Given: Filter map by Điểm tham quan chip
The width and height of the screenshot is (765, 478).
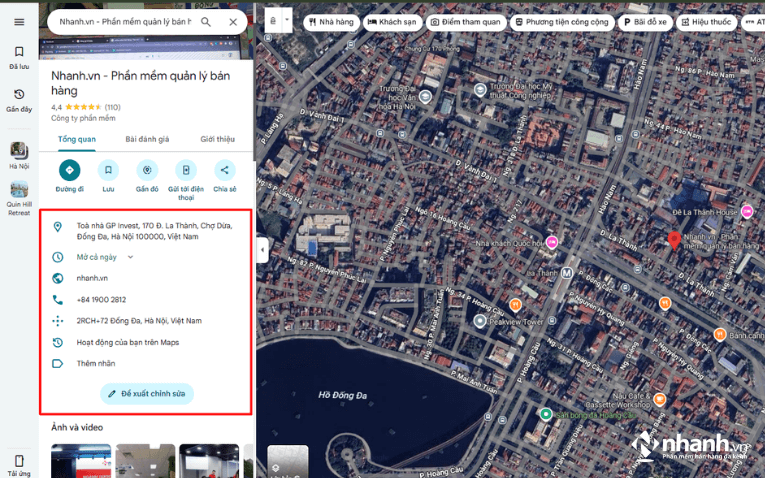Looking at the screenshot, I should [x=466, y=22].
